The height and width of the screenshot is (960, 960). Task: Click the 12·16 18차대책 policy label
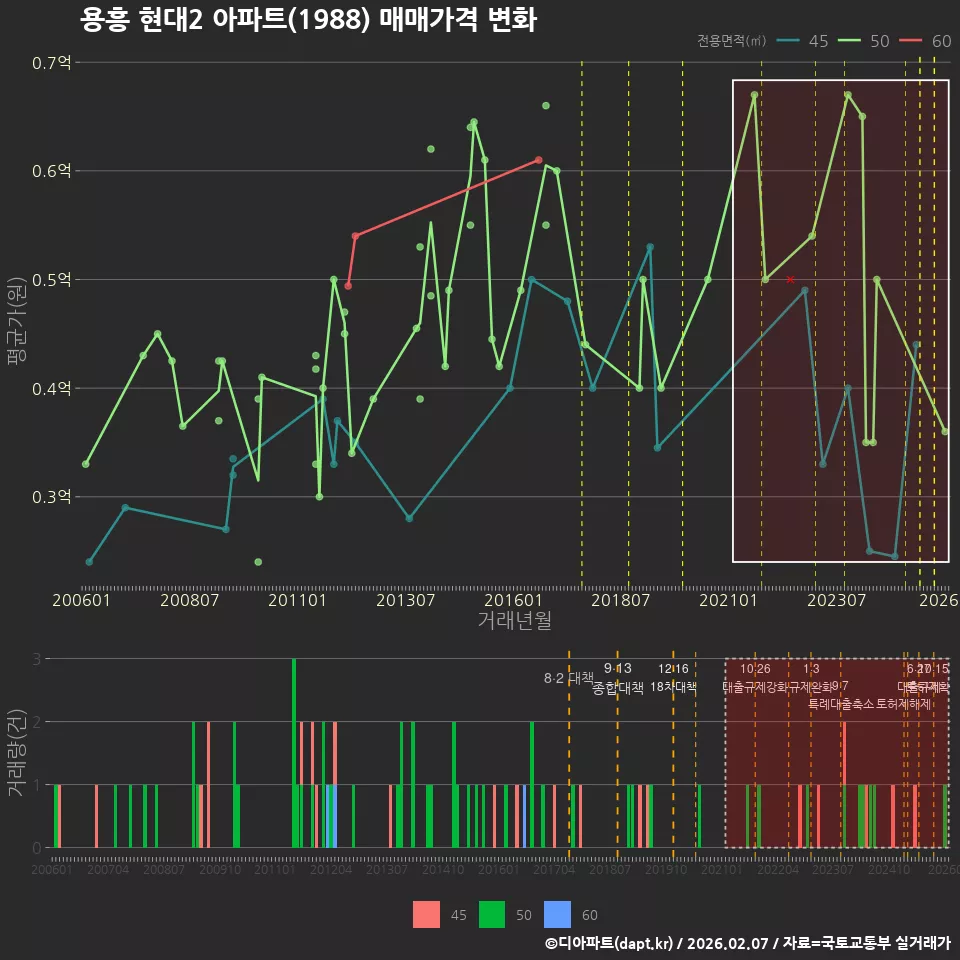point(673,678)
